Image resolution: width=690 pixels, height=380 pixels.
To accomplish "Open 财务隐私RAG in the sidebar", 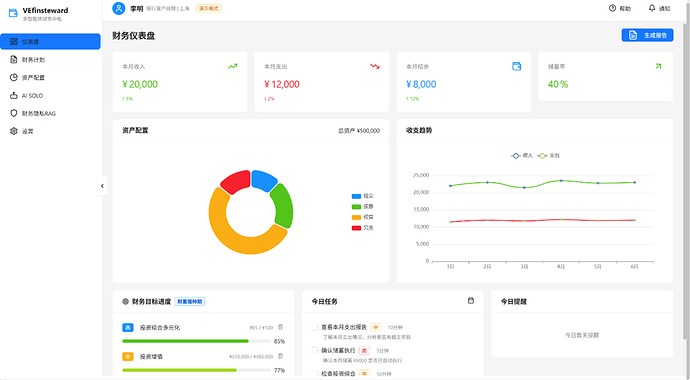I will pos(50,113).
